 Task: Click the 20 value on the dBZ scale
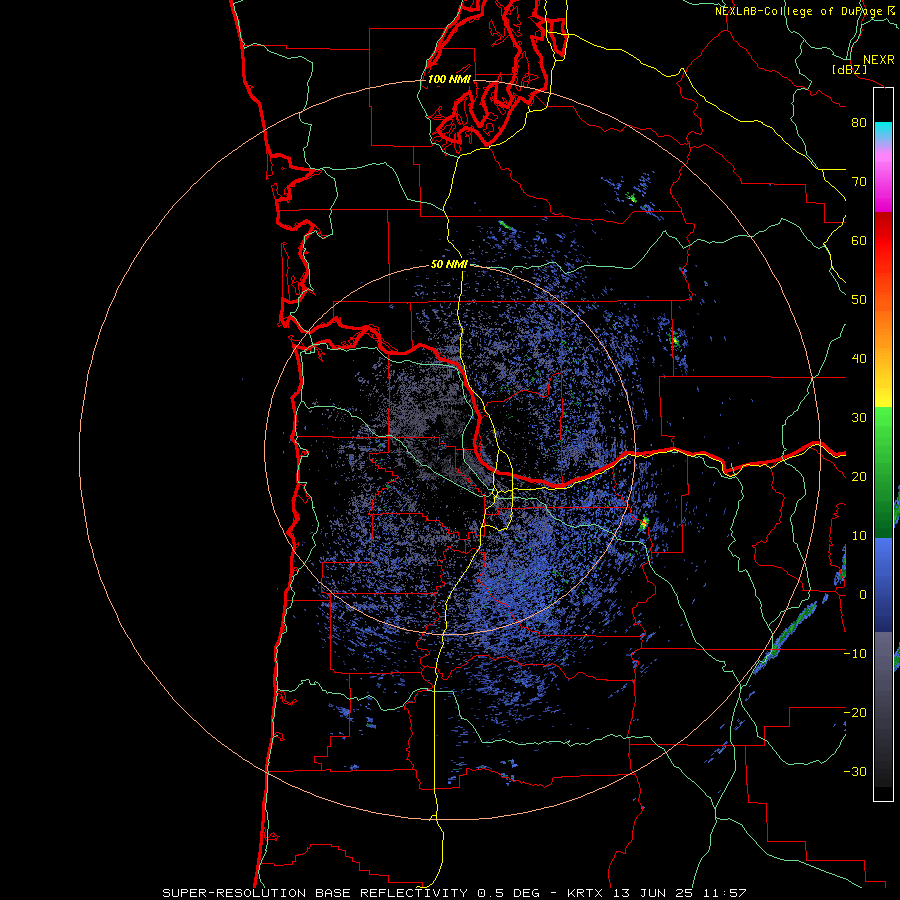tap(859, 476)
